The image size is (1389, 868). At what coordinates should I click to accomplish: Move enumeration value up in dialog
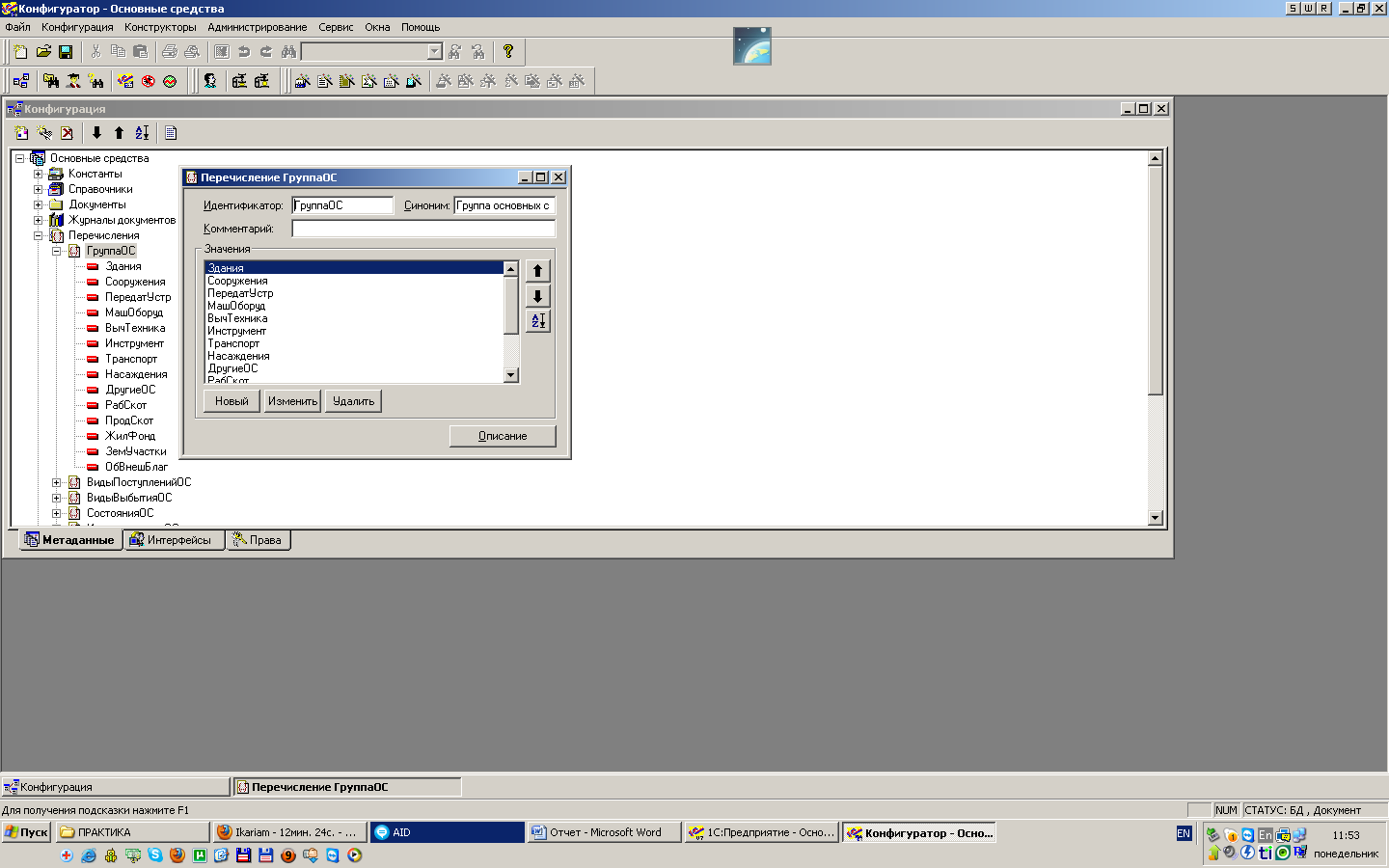pyautogui.click(x=538, y=271)
